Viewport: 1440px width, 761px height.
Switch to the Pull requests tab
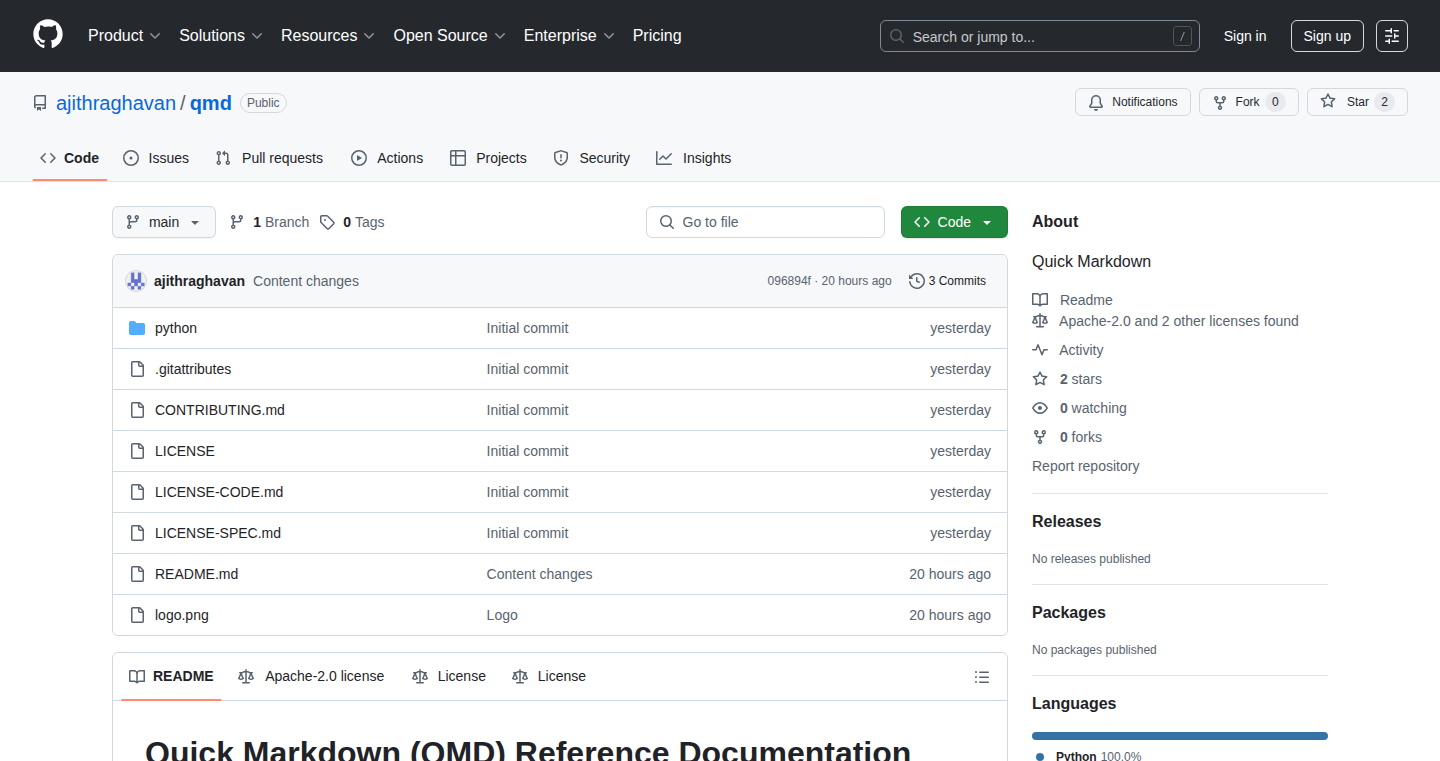point(269,158)
